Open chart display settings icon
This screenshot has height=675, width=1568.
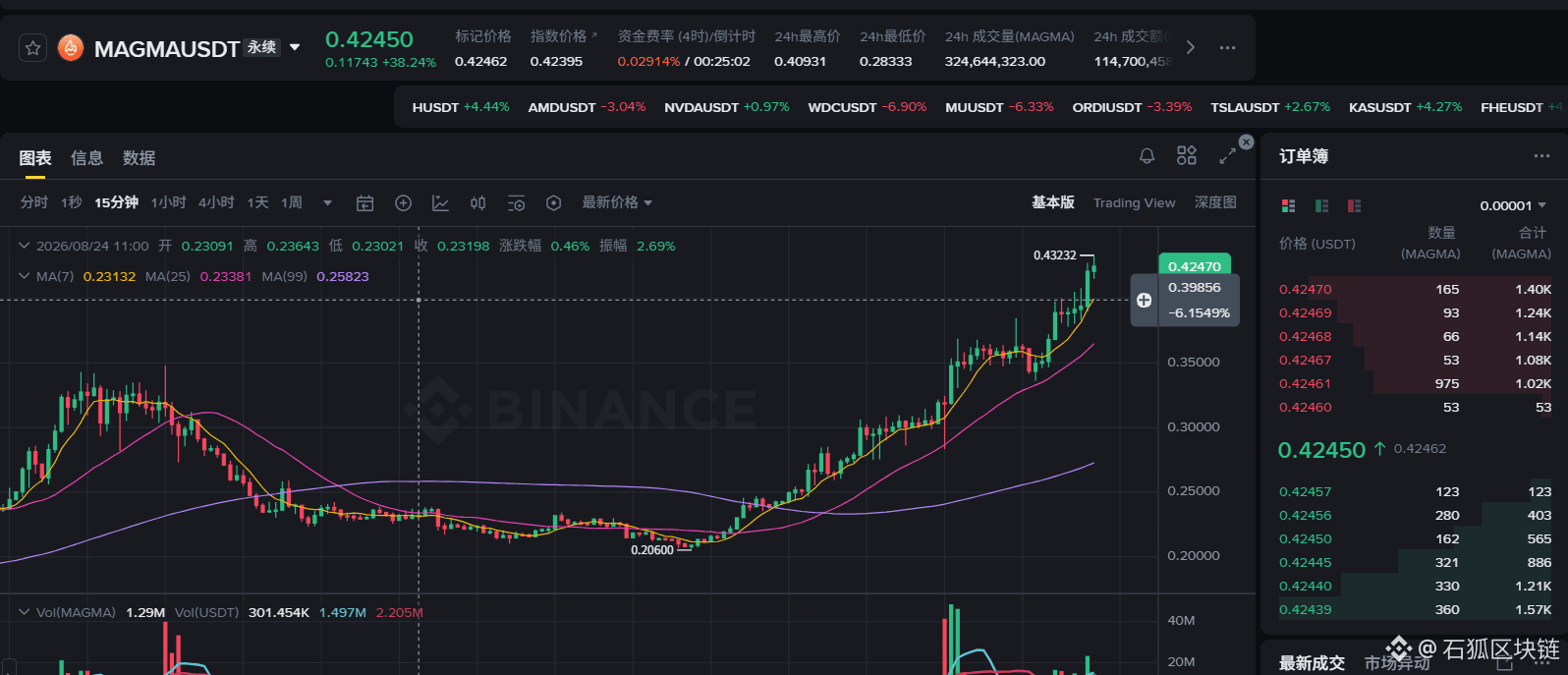tap(516, 203)
